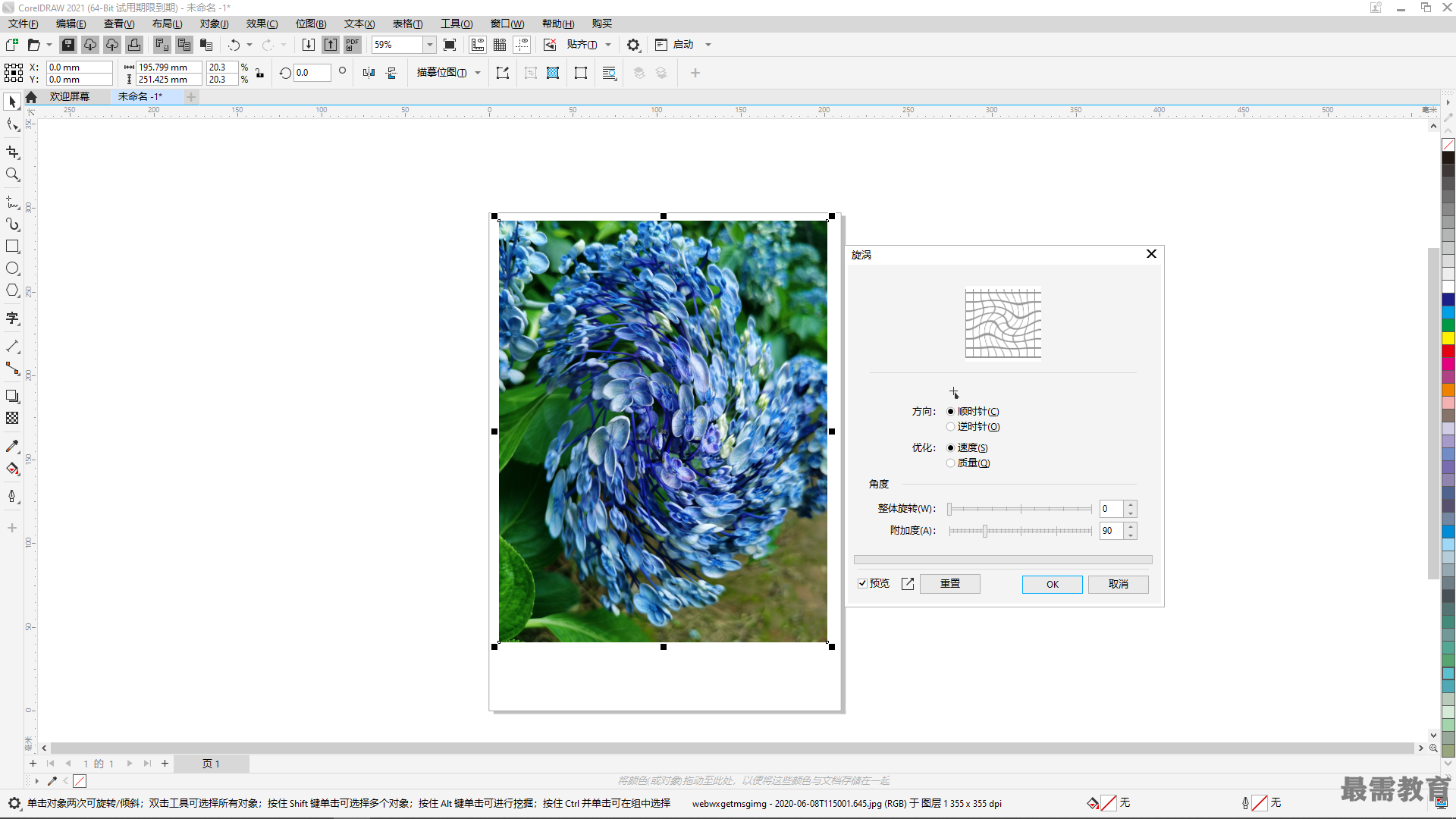Select the Interactive Fill tool

tap(12, 469)
